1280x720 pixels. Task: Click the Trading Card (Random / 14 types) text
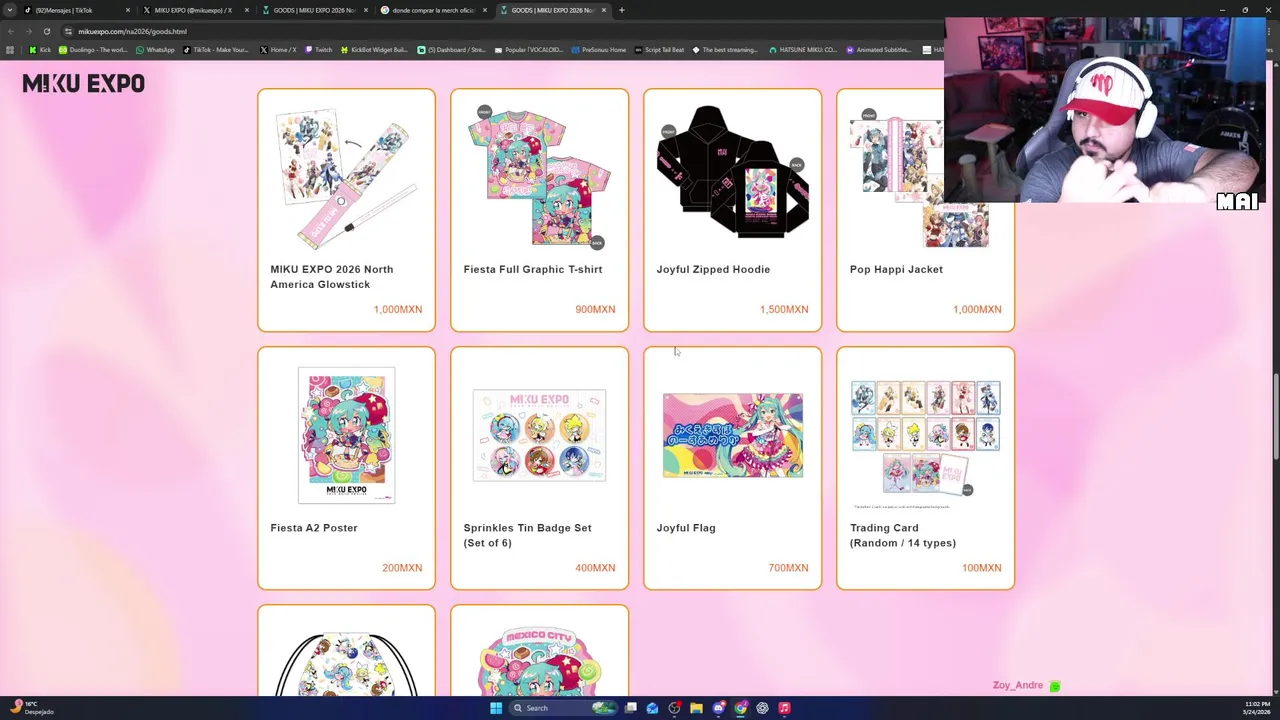(903, 535)
